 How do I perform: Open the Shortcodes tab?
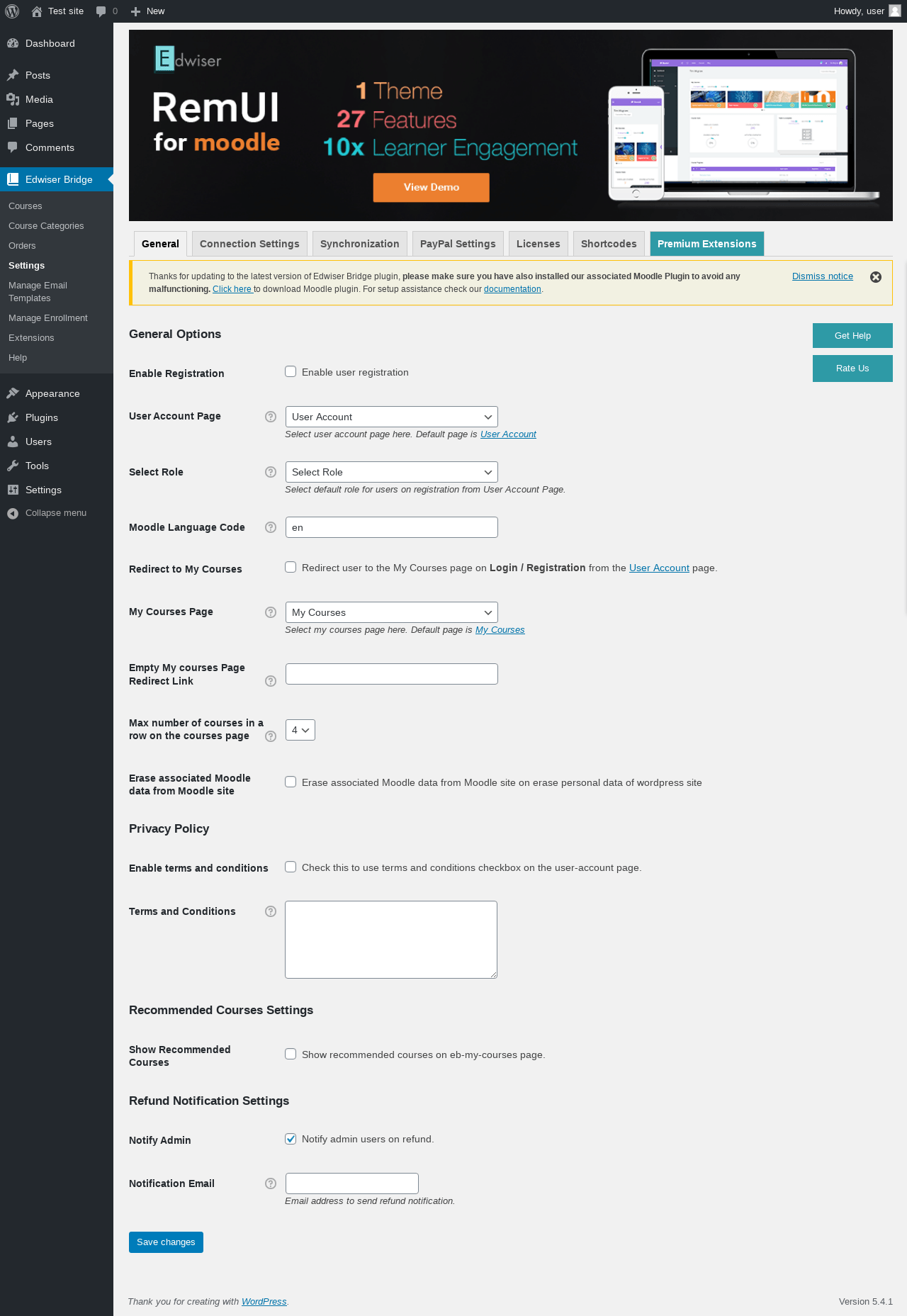(x=609, y=244)
